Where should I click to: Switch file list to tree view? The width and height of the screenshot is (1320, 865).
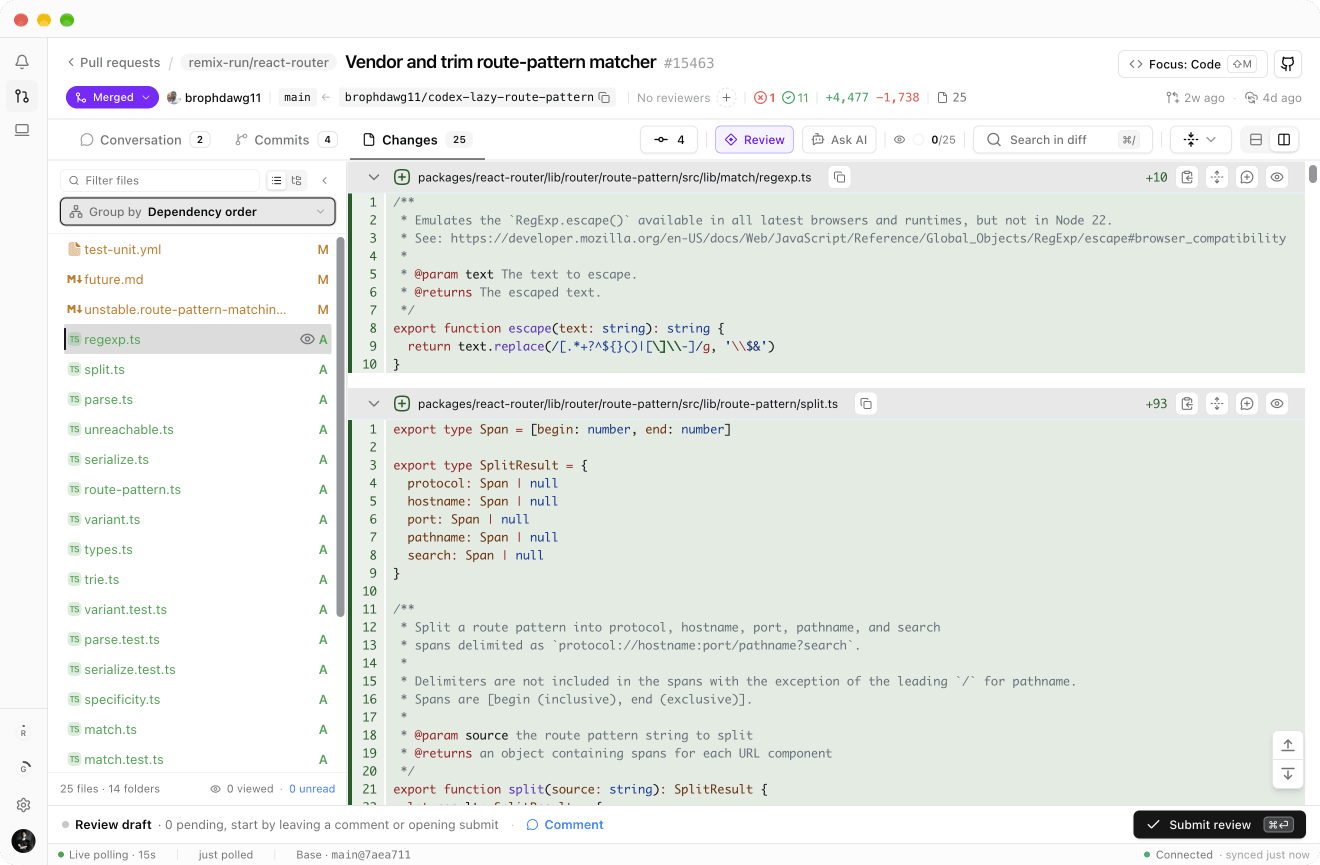297,181
